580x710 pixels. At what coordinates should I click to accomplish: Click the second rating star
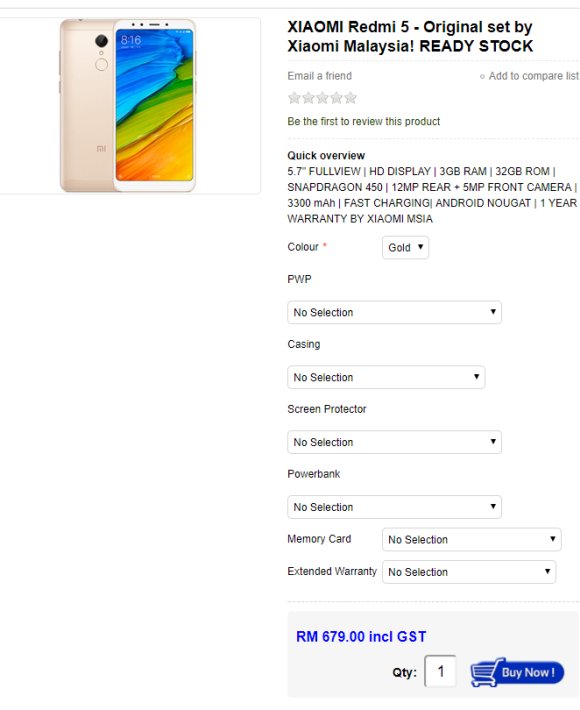[x=308, y=98]
